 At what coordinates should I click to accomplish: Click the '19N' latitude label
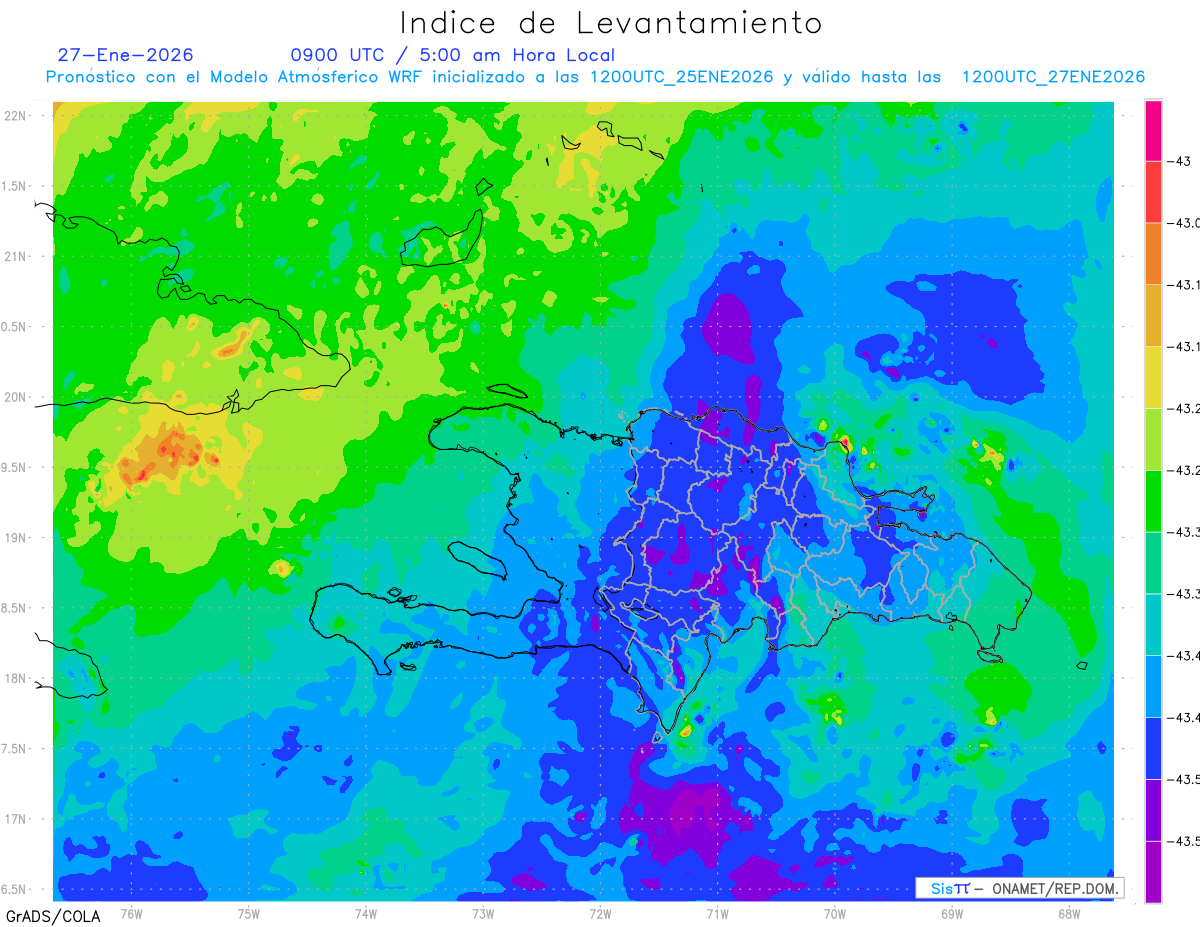click(x=17, y=538)
